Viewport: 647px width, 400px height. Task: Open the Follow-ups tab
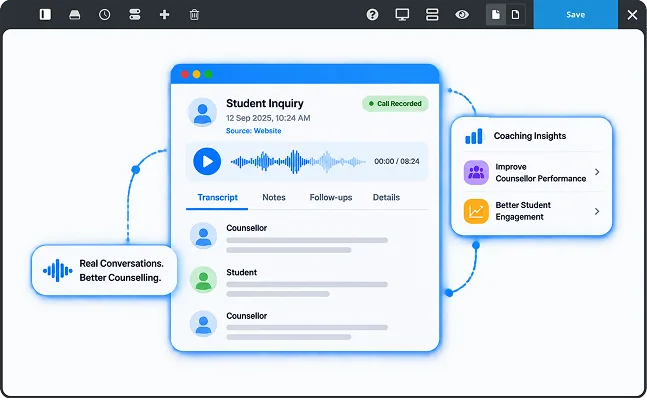click(x=331, y=197)
